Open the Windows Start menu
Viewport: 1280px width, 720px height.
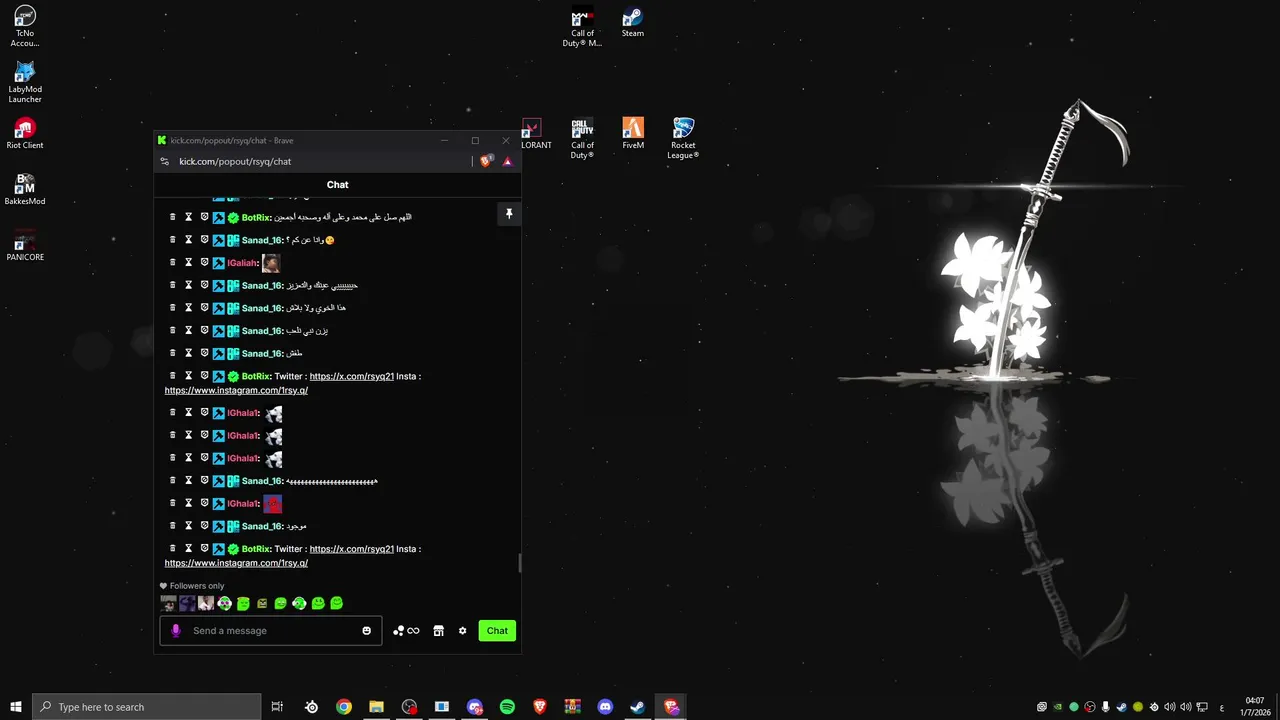pyautogui.click(x=15, y=707)
